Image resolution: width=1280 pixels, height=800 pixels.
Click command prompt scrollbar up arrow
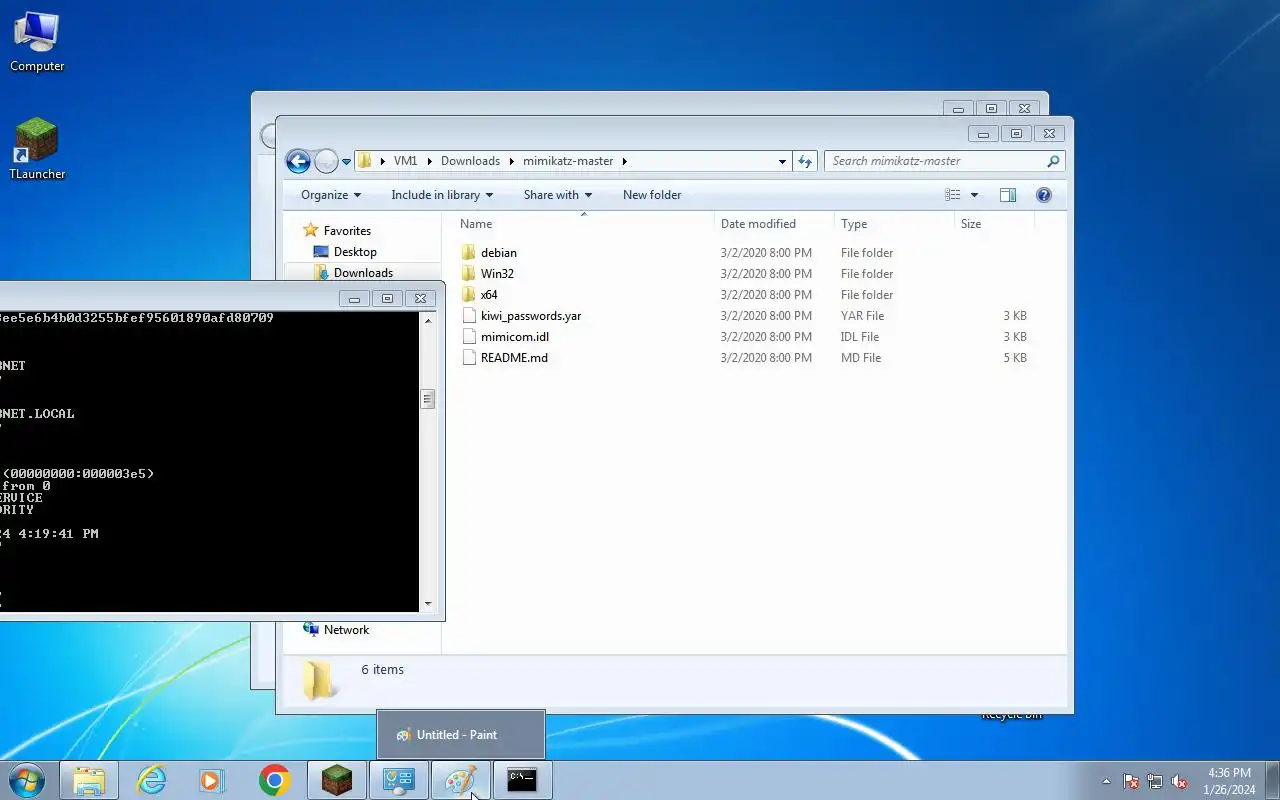pyautogui.click(x=428, y=320)
